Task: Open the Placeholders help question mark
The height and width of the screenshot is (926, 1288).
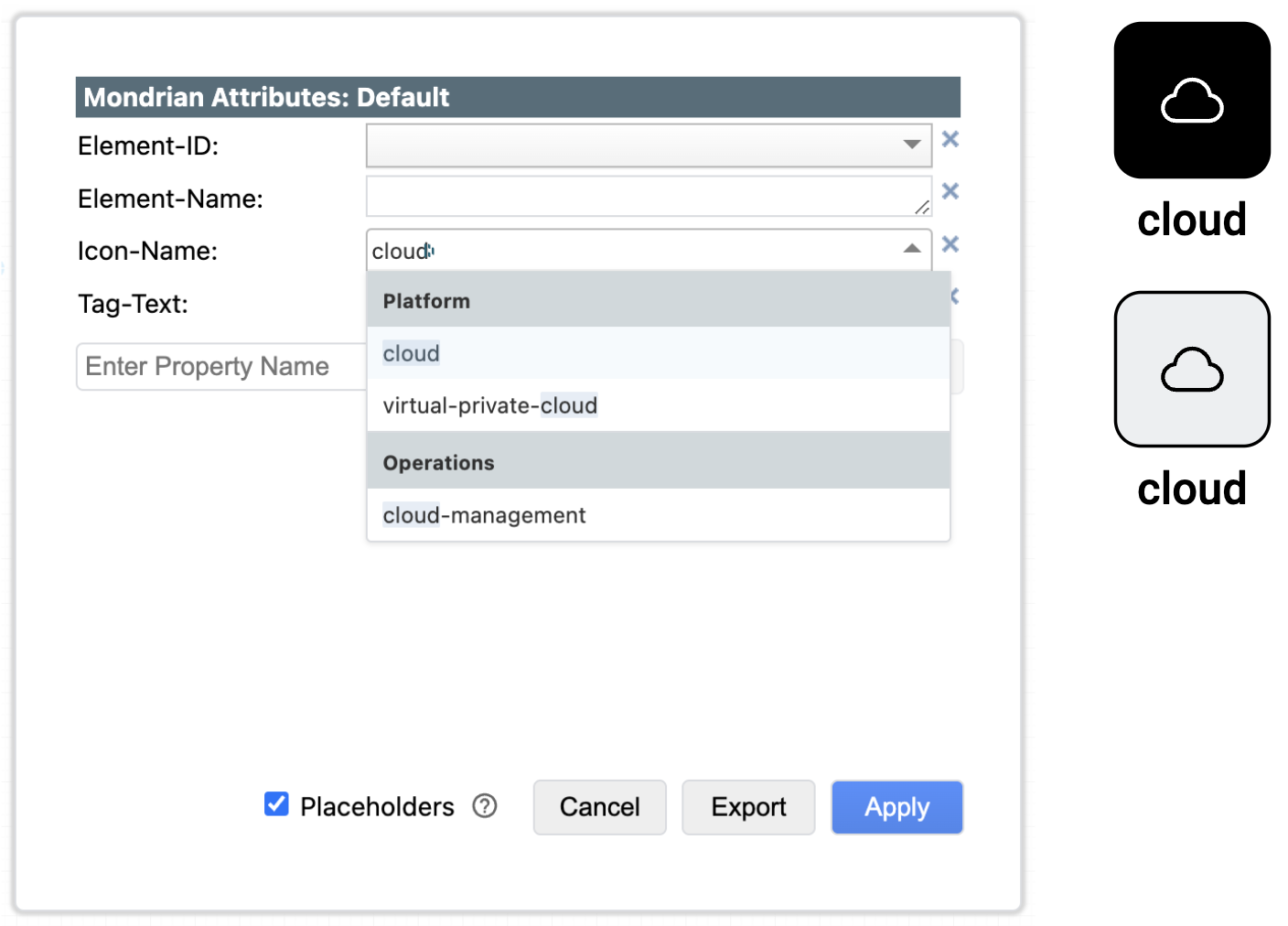Action: pos(485,806)
